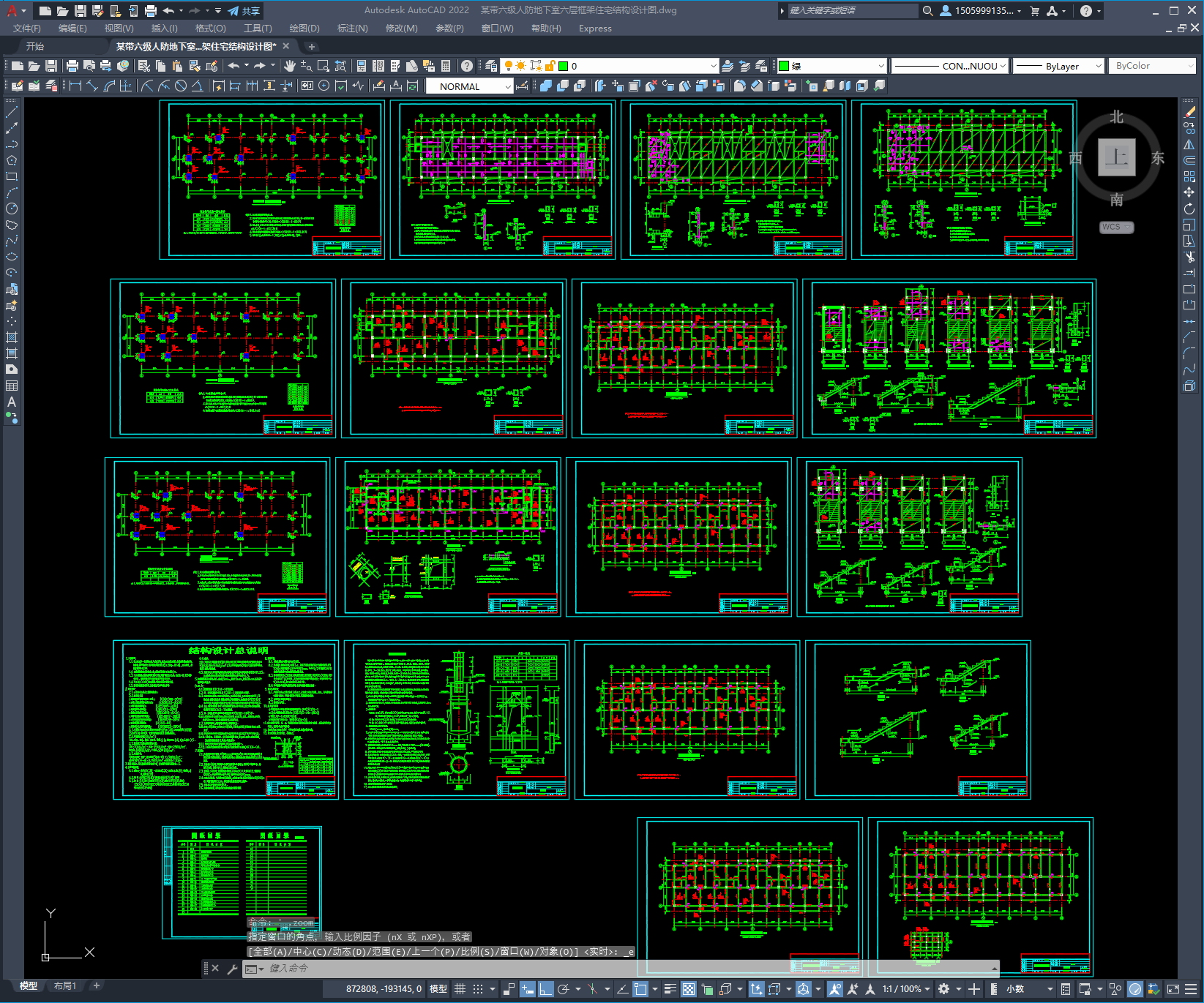
Task: Select the Mirror modify tool
Action: click(x=1189, y=144)
